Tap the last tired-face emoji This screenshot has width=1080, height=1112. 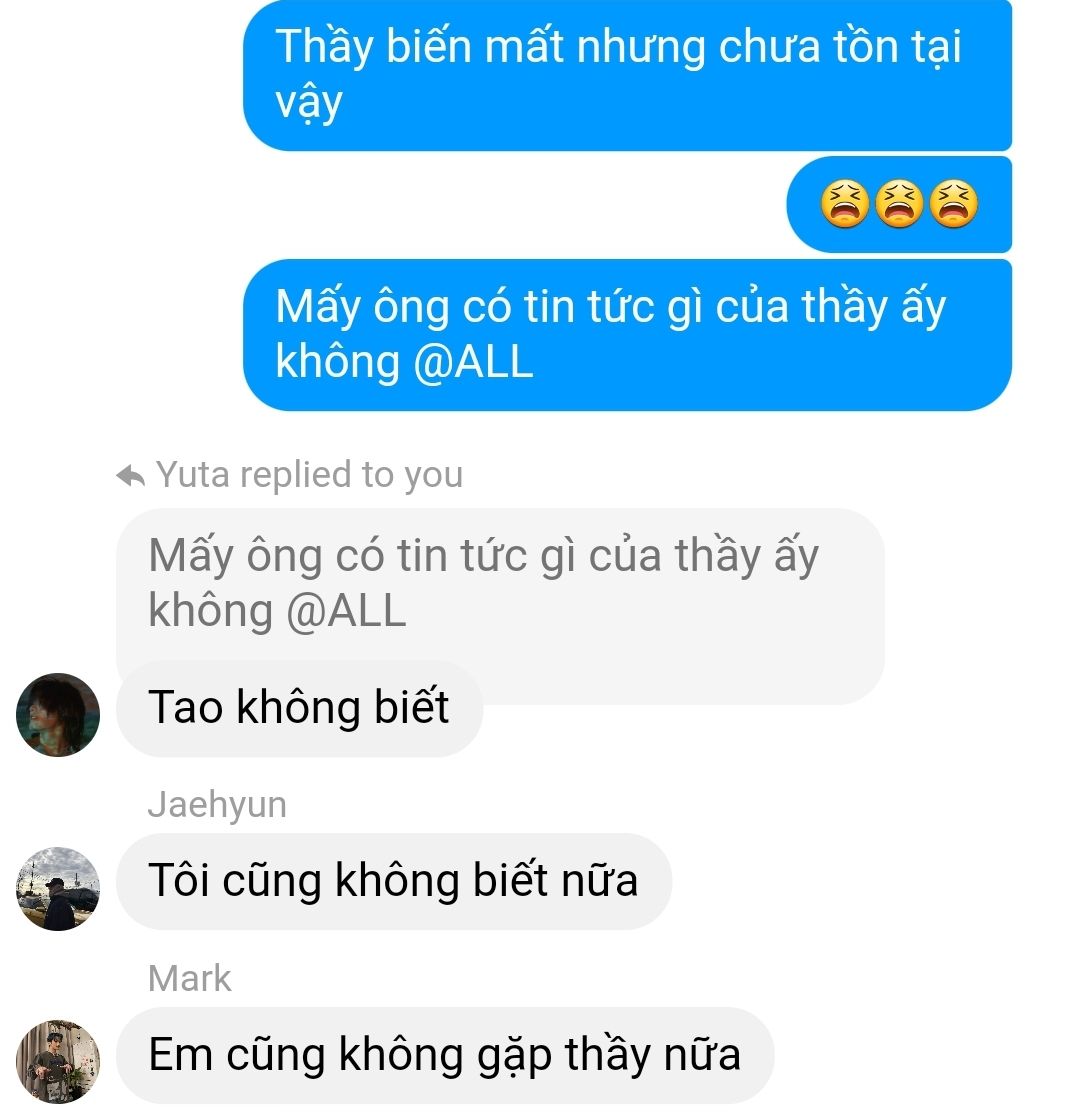954,204
